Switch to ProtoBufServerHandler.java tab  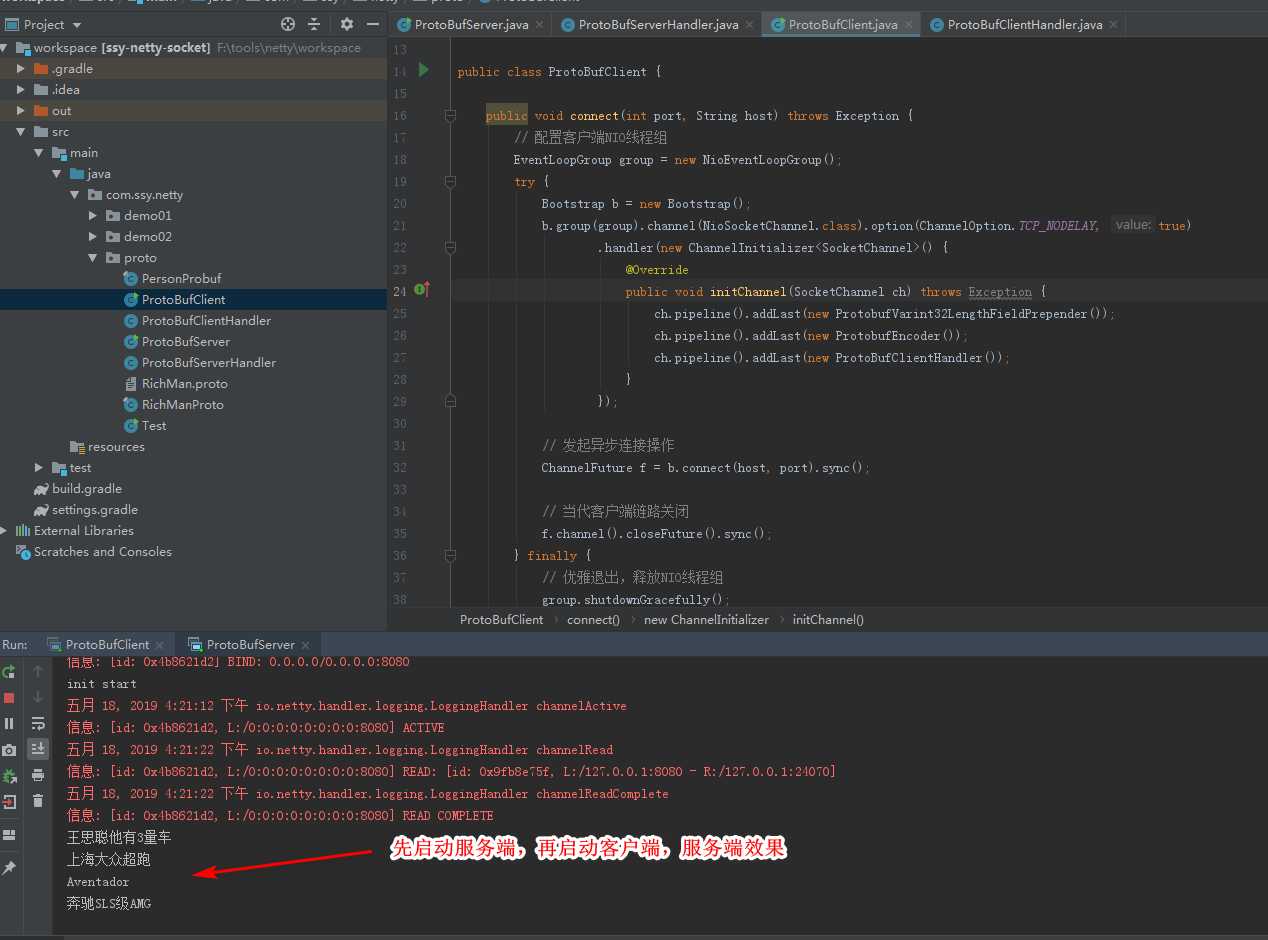(x=658, y=24)
